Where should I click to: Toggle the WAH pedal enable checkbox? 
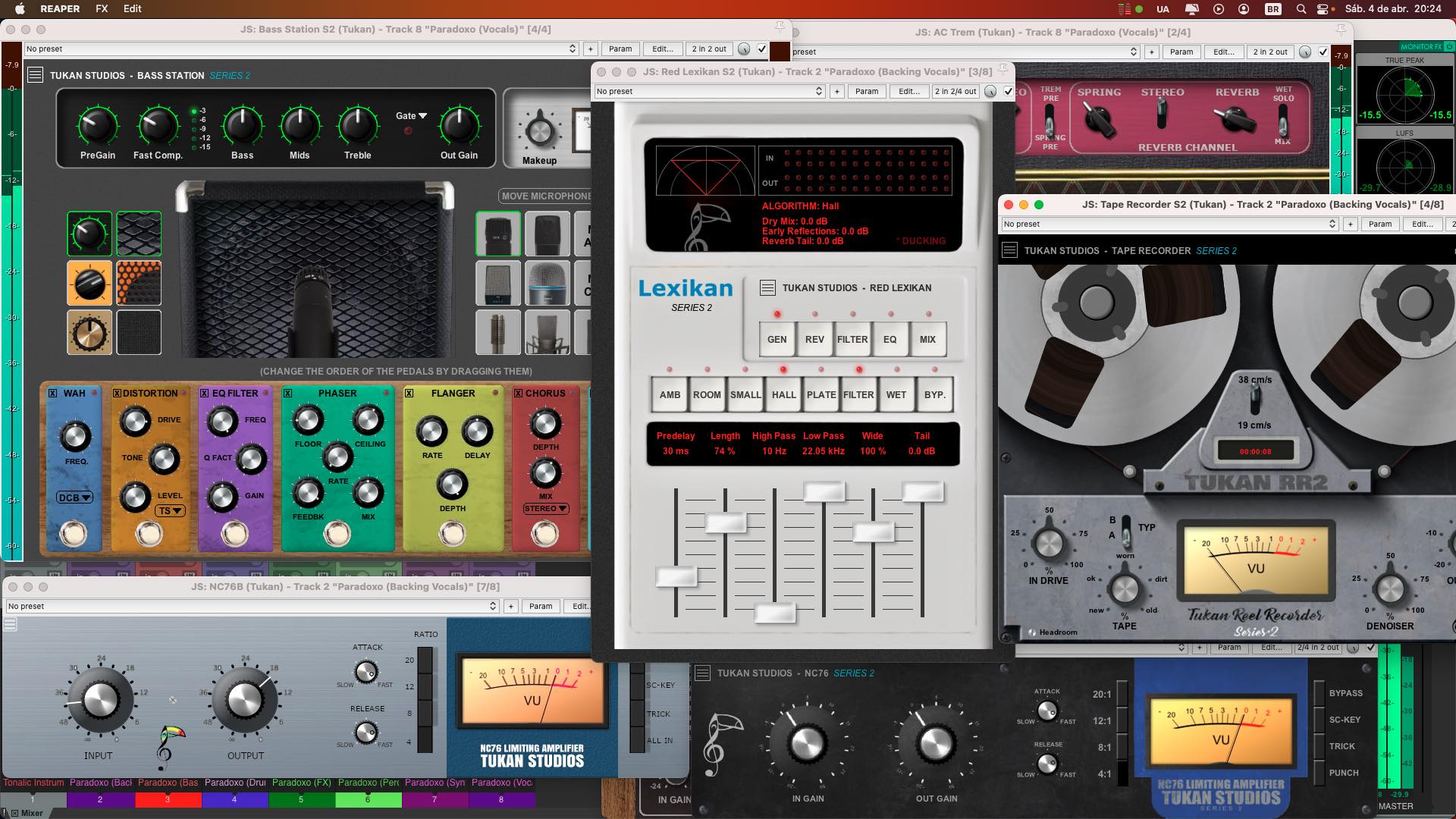pos(52,394)
